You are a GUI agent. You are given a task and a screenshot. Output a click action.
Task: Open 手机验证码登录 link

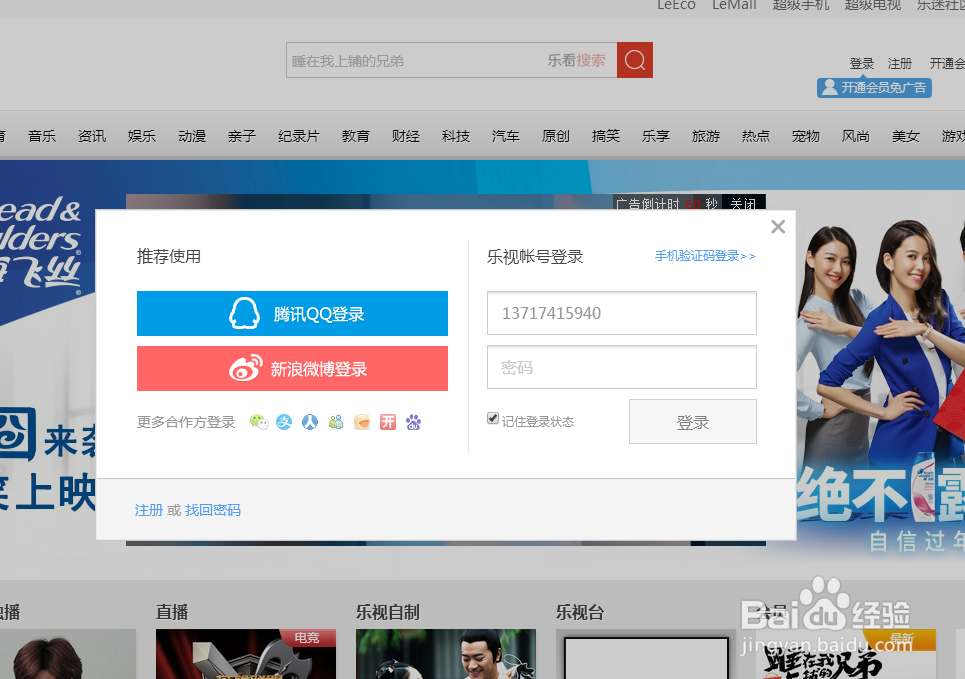[x=705, y=256]
